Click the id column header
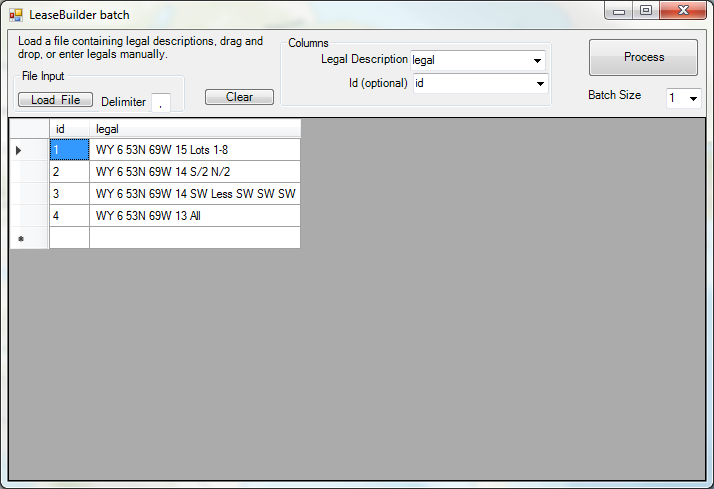714x489 pixels. click(69, 129)
